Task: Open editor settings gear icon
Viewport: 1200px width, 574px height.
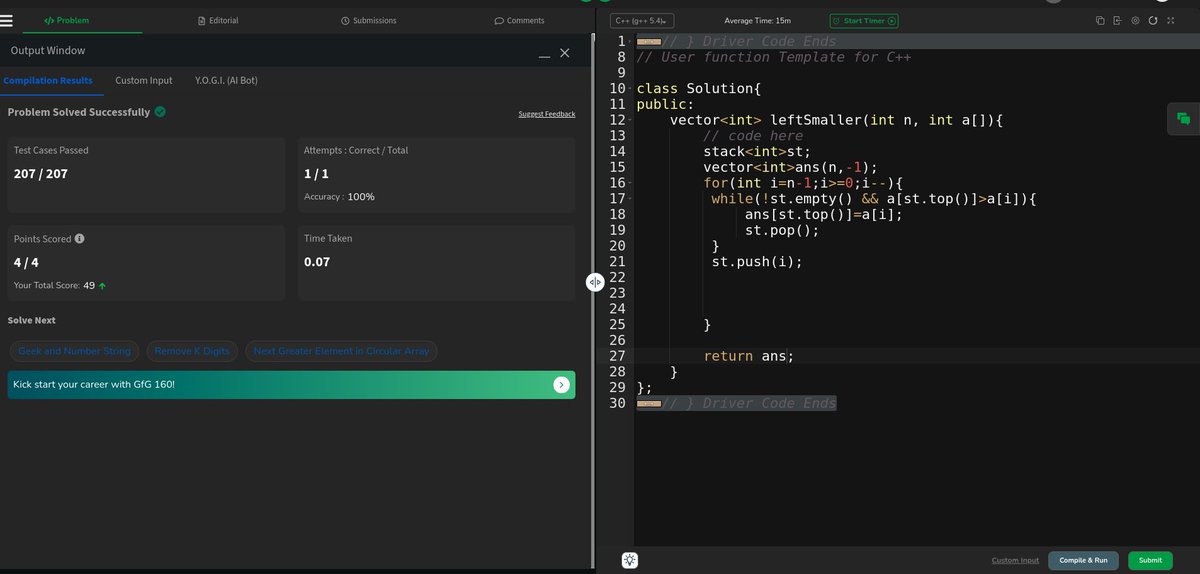Action: point(1135,20)
